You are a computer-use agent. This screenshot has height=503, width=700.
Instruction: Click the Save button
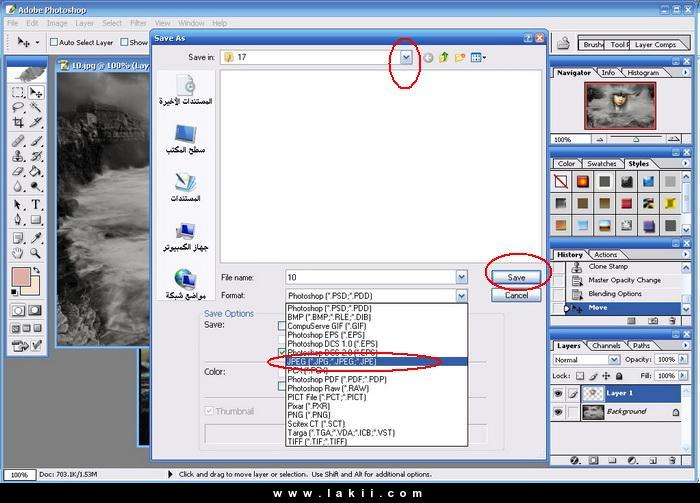click(x=516, y=277)
